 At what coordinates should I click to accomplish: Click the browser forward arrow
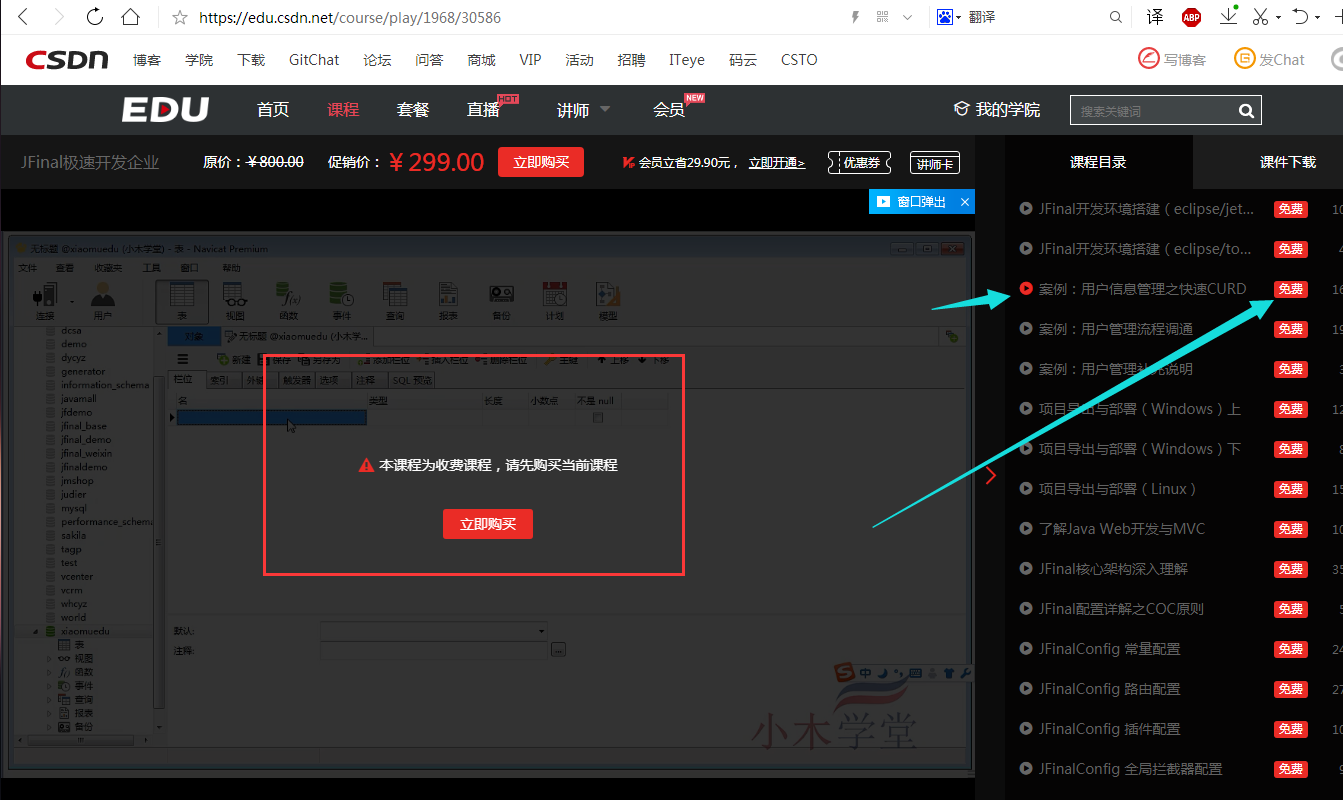coord(58,17)
